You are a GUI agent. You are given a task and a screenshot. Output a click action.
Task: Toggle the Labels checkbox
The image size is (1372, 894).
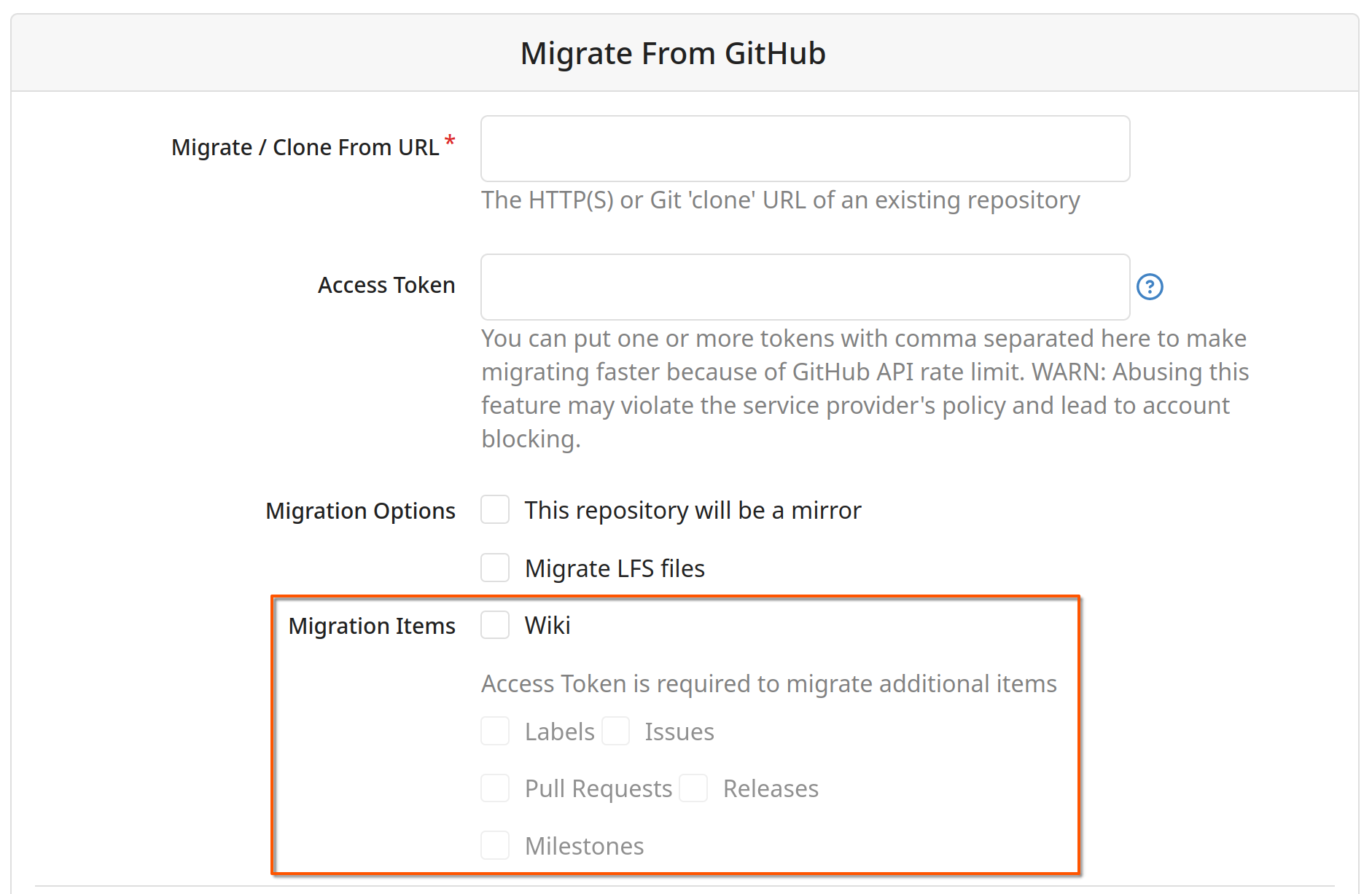coord(495,731)
